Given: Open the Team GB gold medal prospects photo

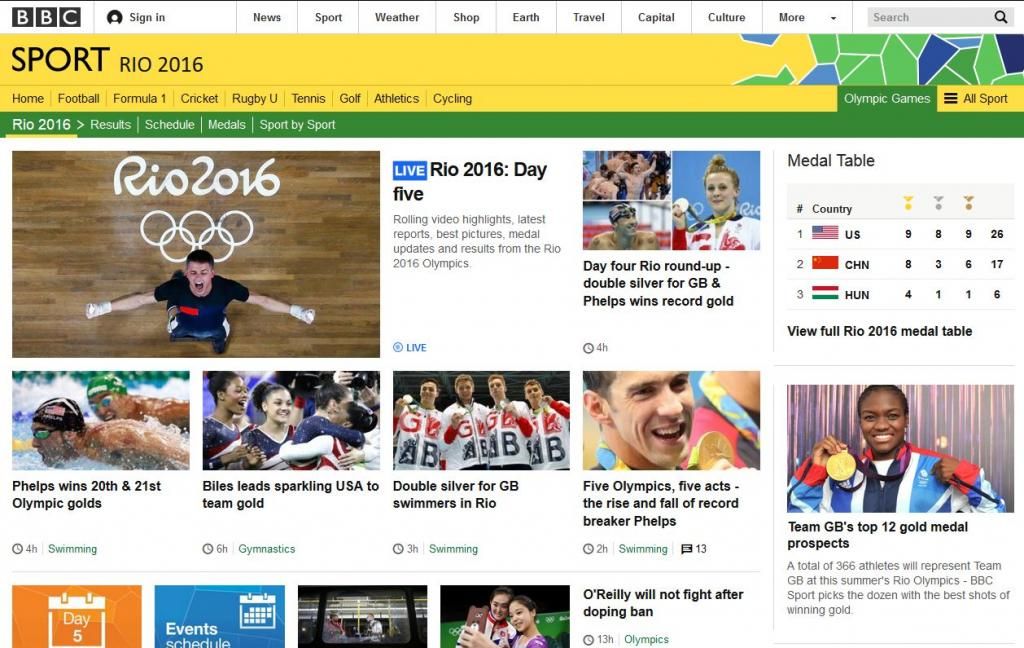Looking at the screenshot, I should click(900, 448).
